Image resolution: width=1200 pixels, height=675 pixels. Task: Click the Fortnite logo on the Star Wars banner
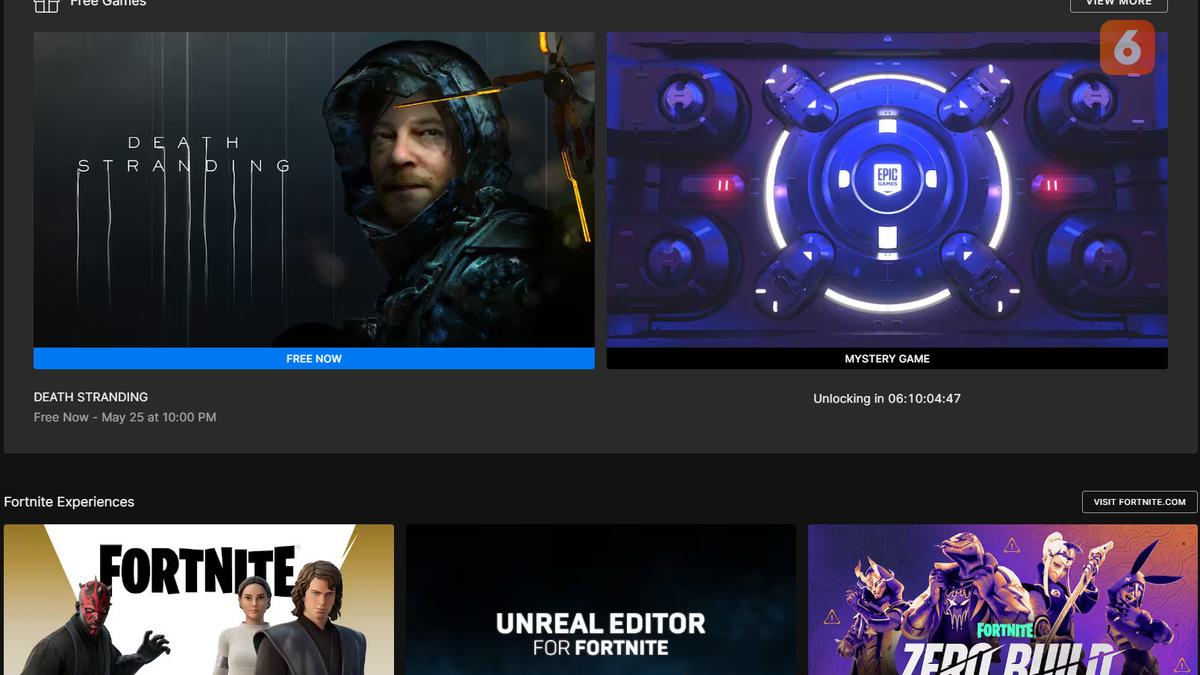pos(197,562)
